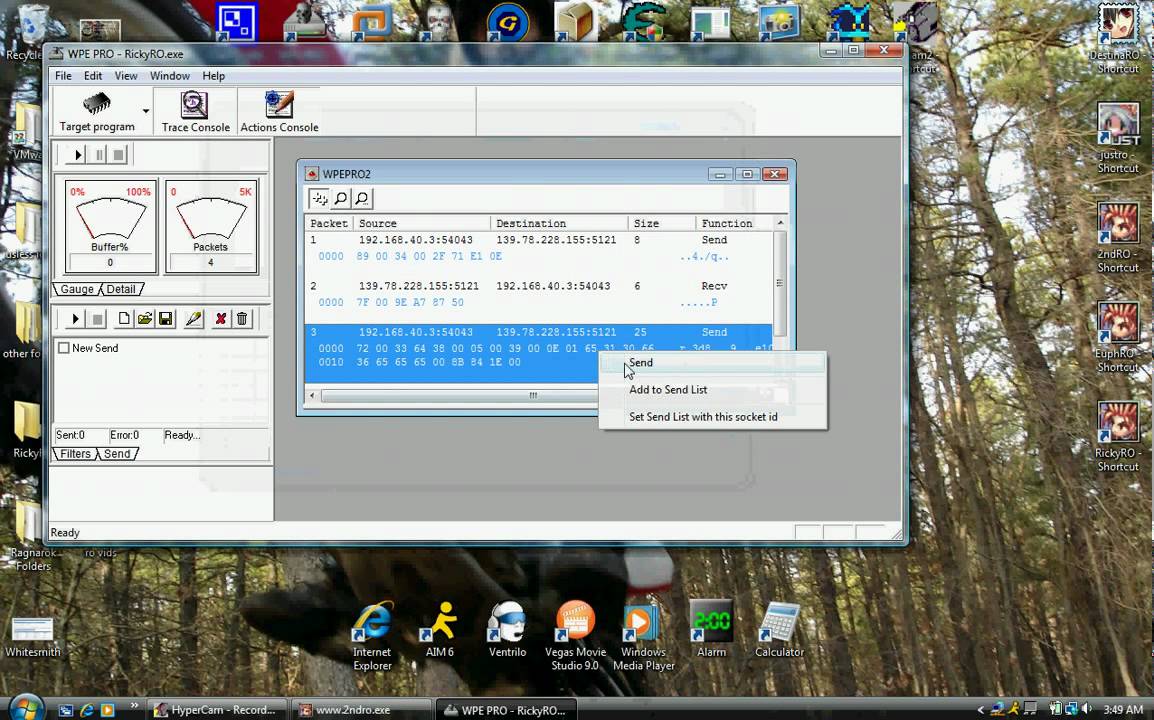Switch to HyperCam taskbar button
Screen dimensions: 1154x720
point(215,710)
